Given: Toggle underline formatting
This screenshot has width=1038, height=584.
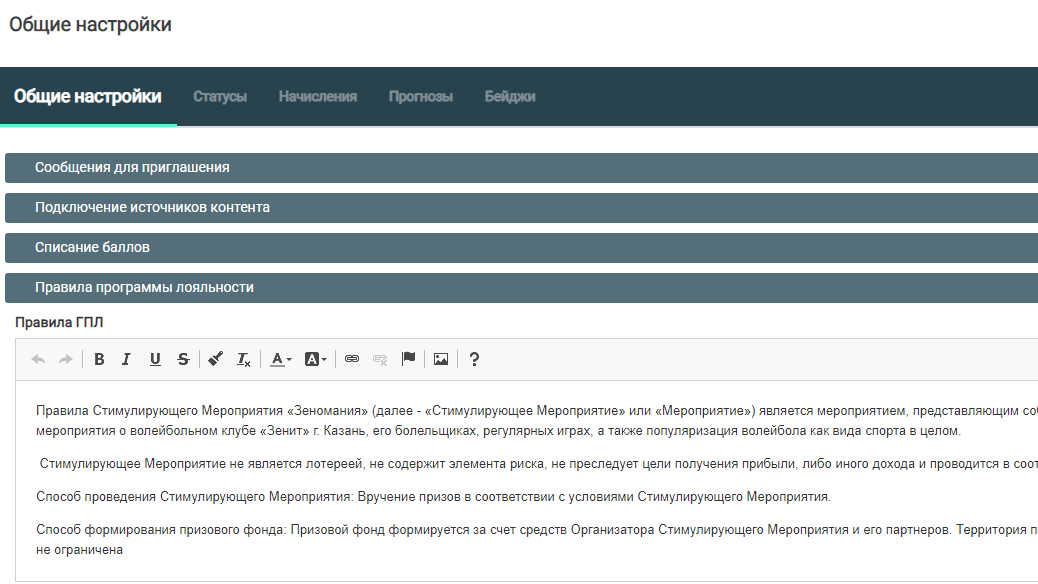Looking at the screenshot, I should pyautogui.click(x=155, y=360).
